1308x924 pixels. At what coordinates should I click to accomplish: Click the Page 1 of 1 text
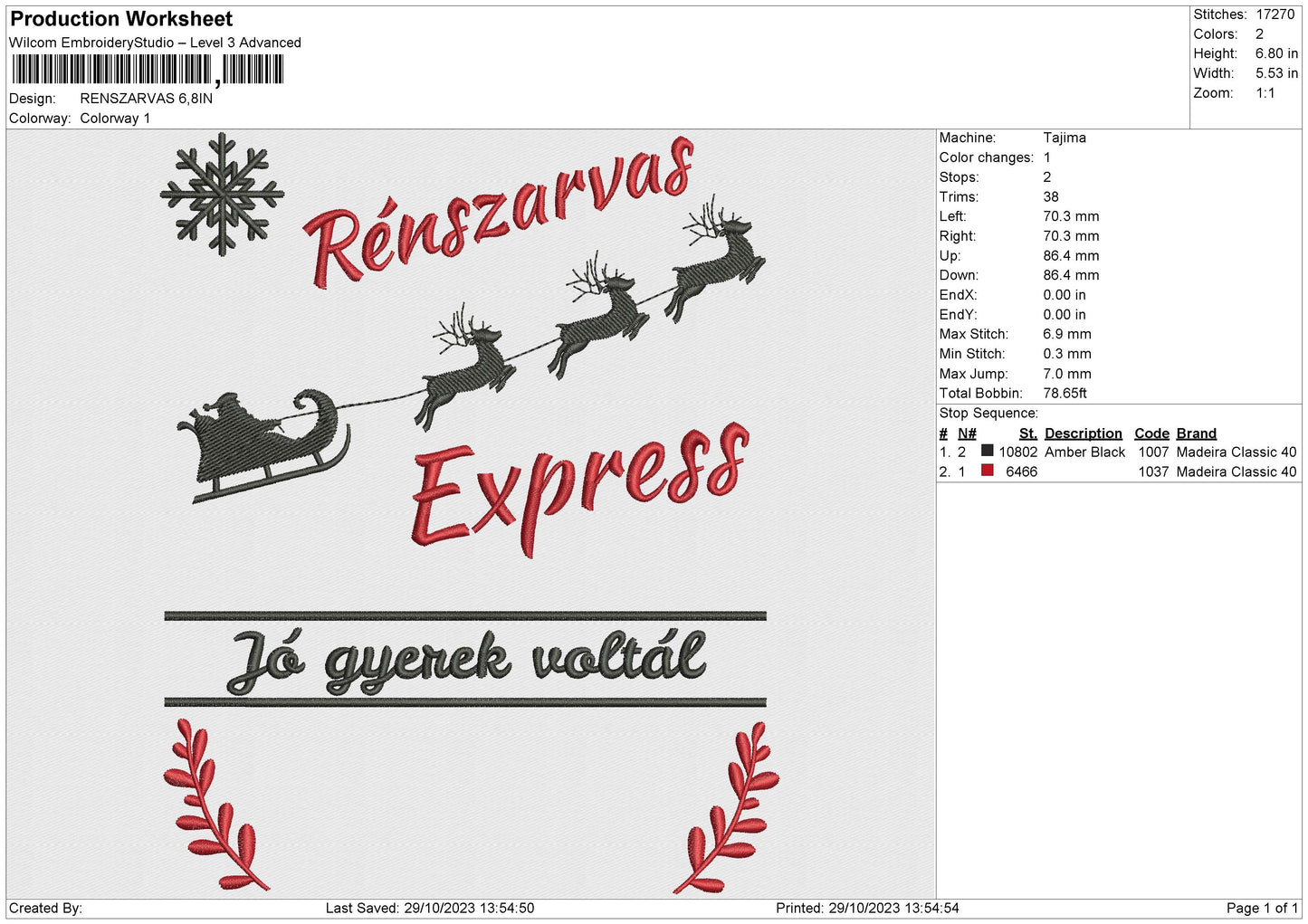[1262, 909]
